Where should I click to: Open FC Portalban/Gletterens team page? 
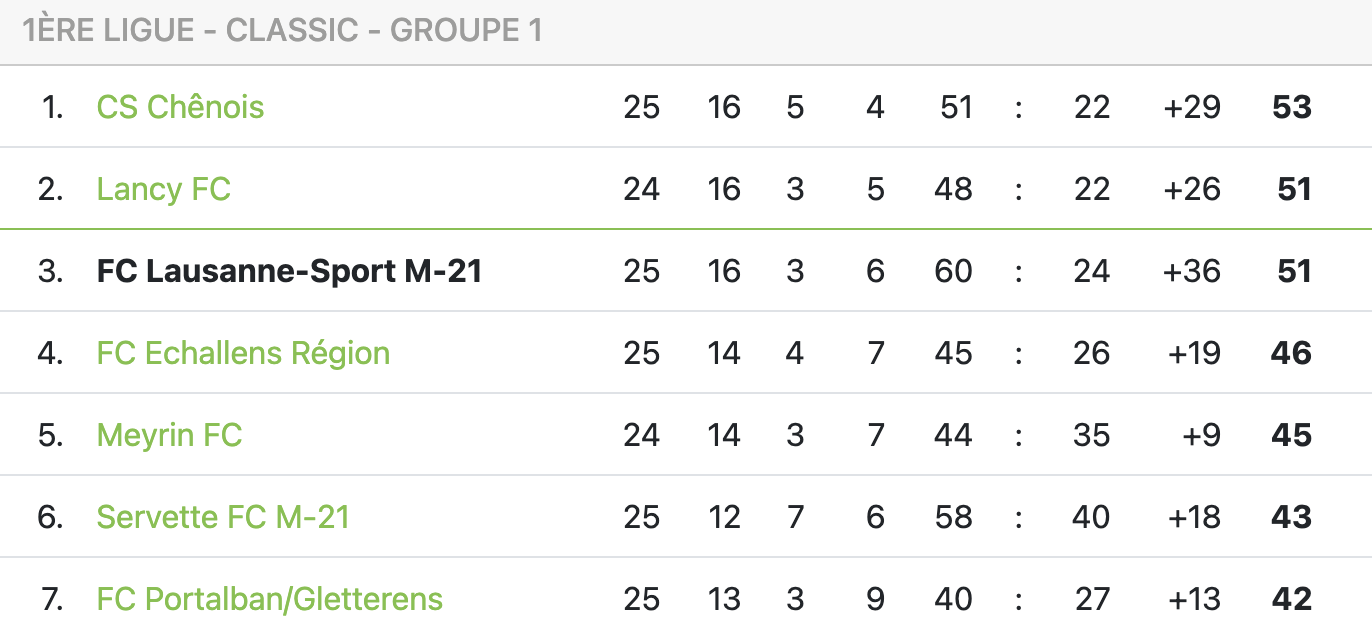[x=269, y=599]
